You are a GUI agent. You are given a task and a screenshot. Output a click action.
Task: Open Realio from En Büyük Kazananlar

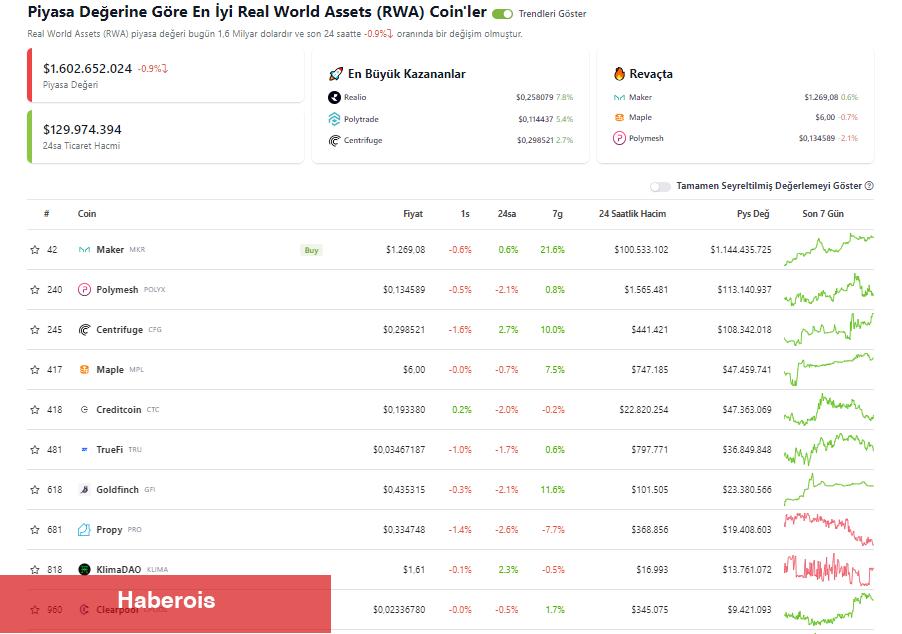coord(355,97)
